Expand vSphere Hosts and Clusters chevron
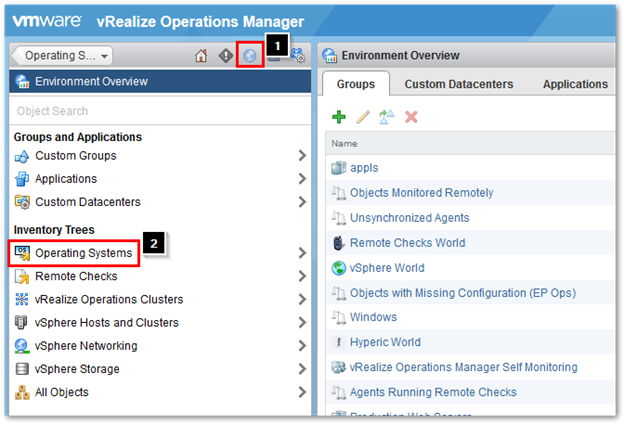Screen dimensions: 624x424 click(x=301, y=323)
